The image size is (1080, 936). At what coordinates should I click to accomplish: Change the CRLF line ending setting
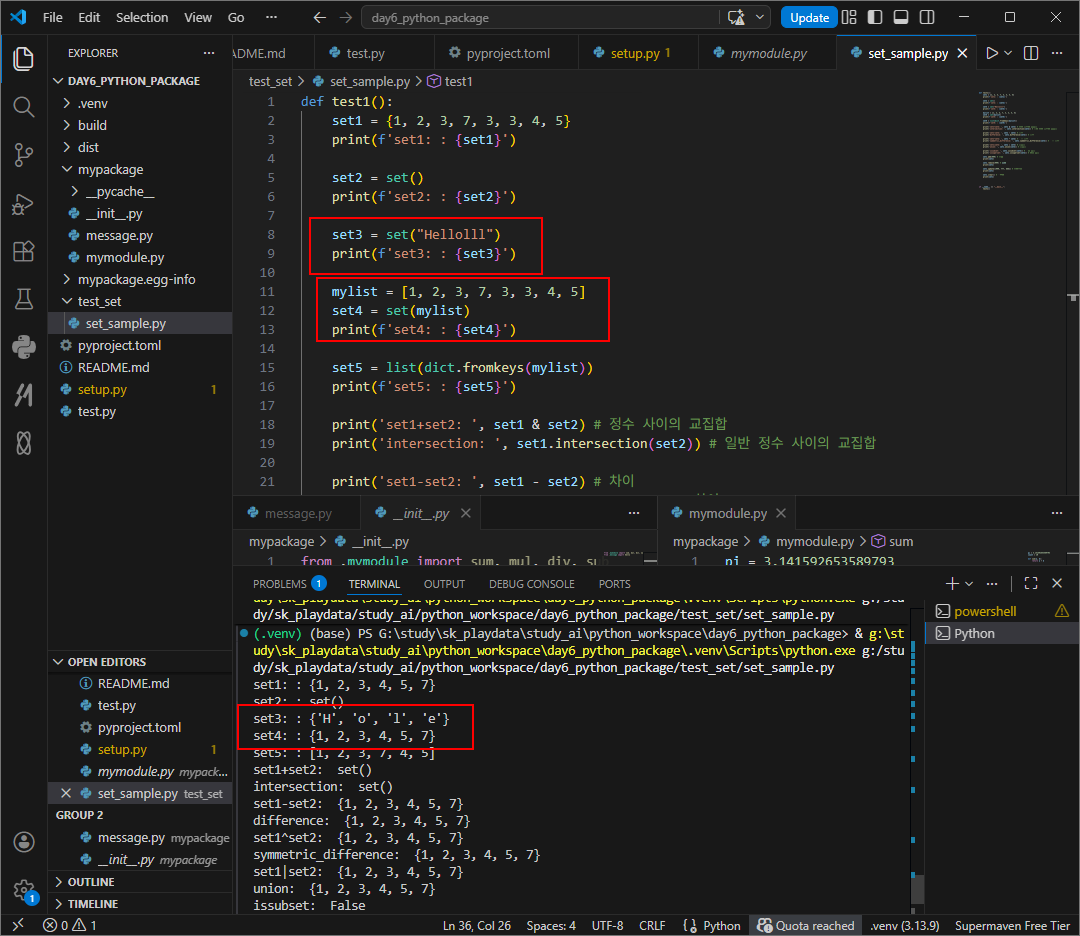(652, 925)
